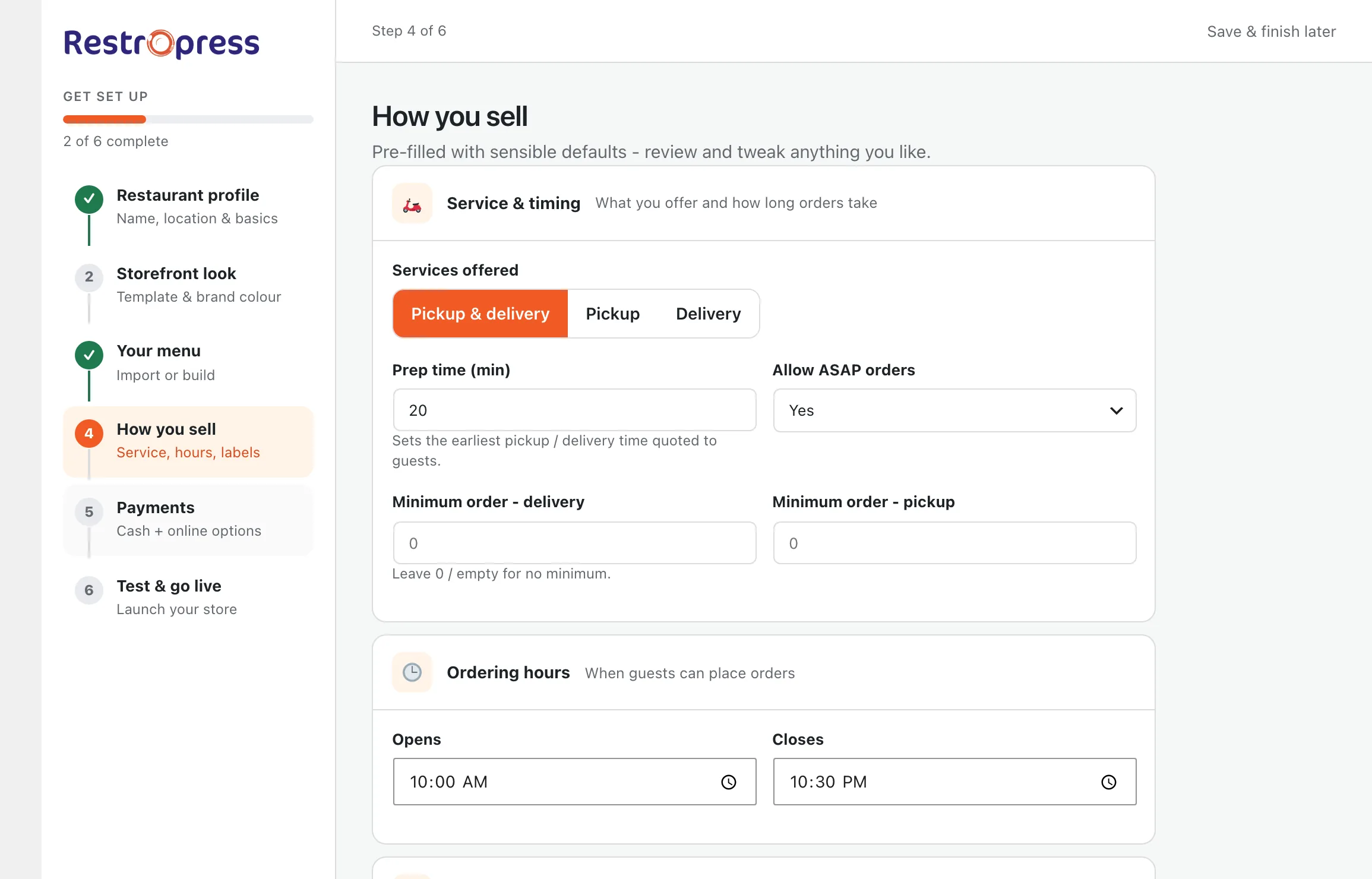Click the 'Leave 0 / empty for no minimum.' hint
This screenshot has height=879, width=1372.
click(501, 574)
